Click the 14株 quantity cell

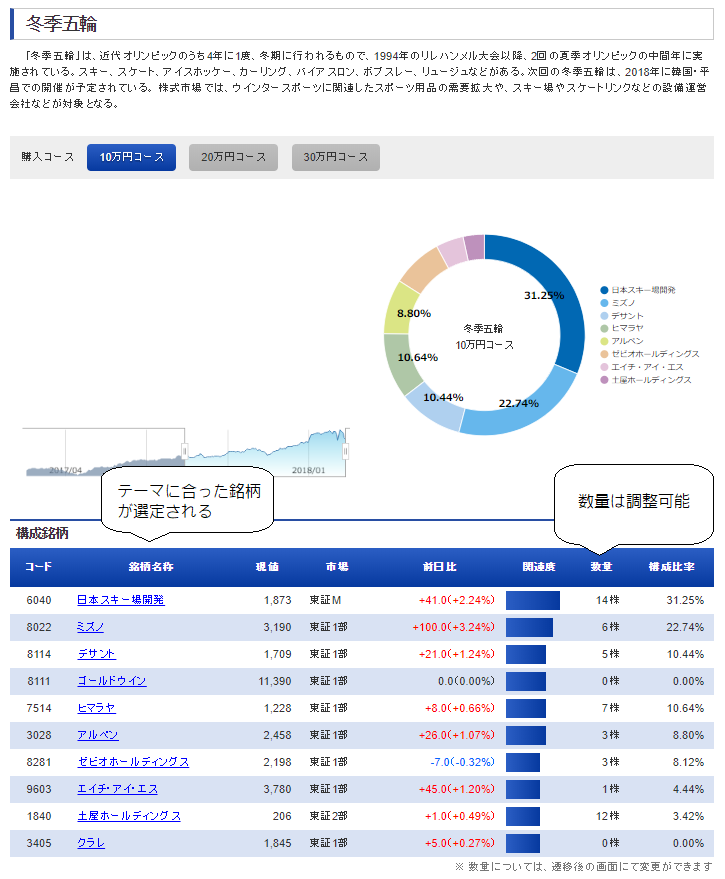pyautogui.click(x=608, y=600)
